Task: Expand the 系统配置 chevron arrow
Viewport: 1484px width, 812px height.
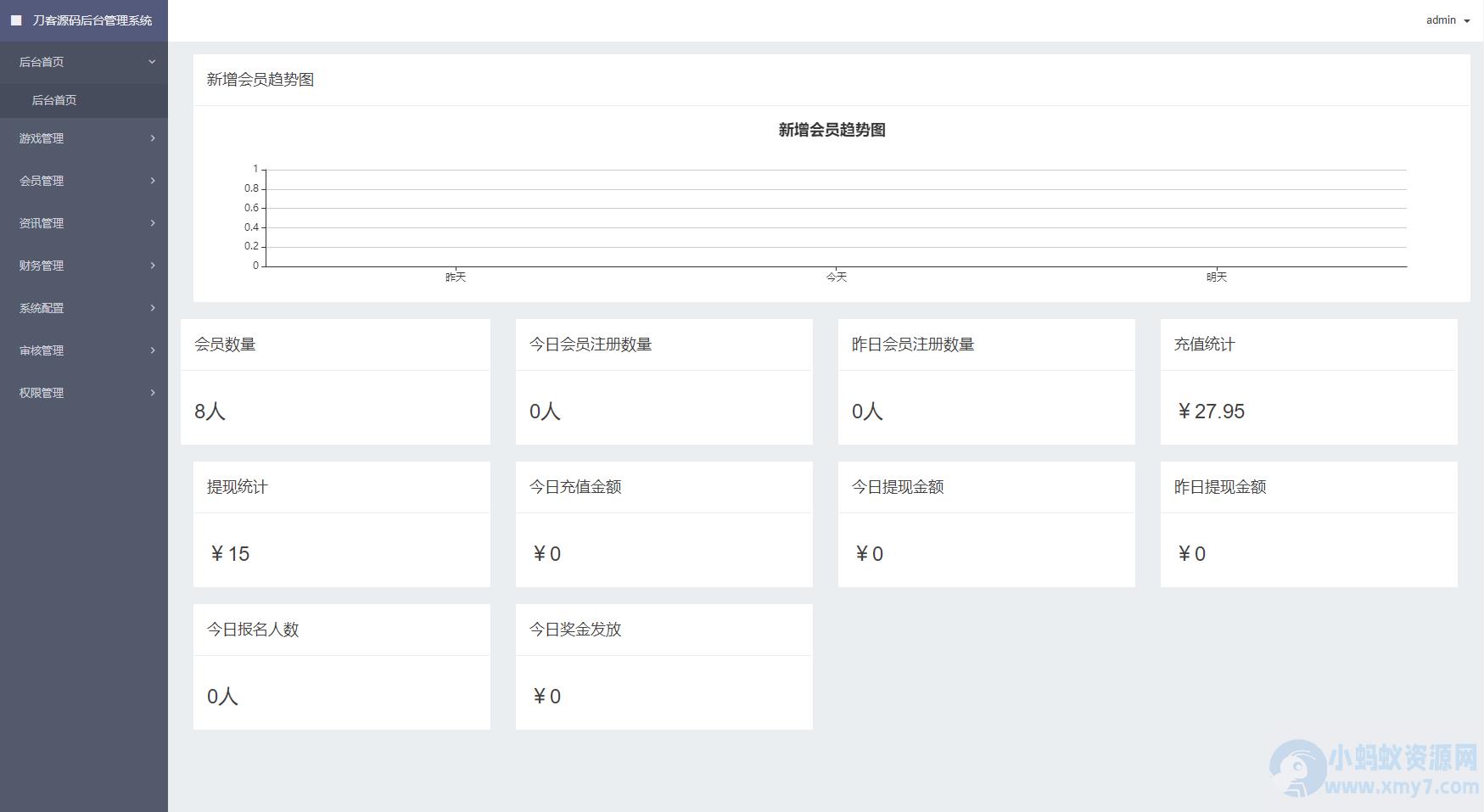Action: click(153, 307)
